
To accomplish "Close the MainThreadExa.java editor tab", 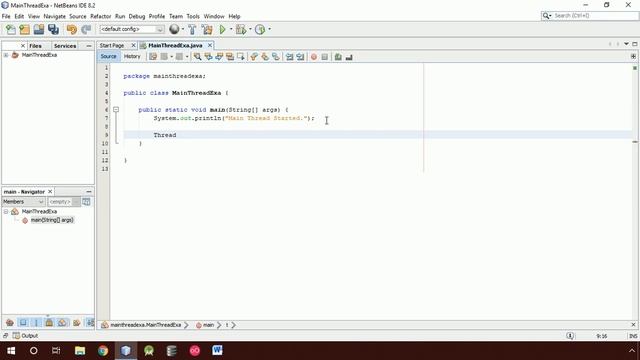I will (x=210, y=45).
